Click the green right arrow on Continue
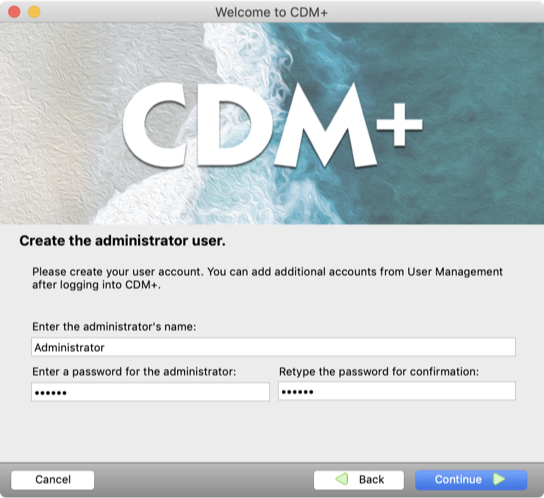Image resolution: width=544 pixels, height=498 pixels. [x=499, y=479]
